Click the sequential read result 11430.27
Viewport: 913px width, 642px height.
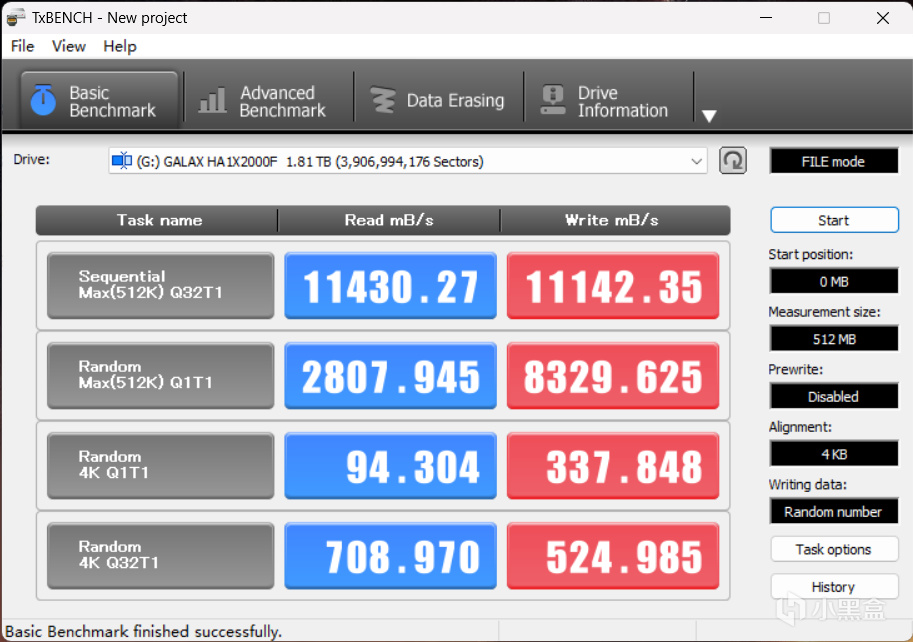point(391,285)
